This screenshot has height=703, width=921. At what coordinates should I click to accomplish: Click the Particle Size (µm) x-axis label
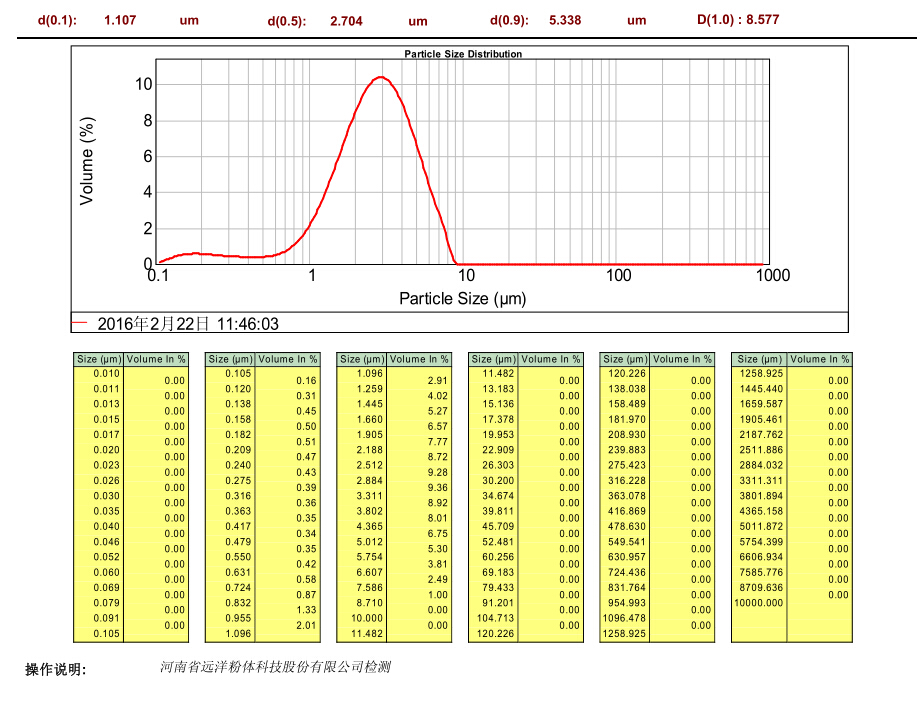[462, 298]
